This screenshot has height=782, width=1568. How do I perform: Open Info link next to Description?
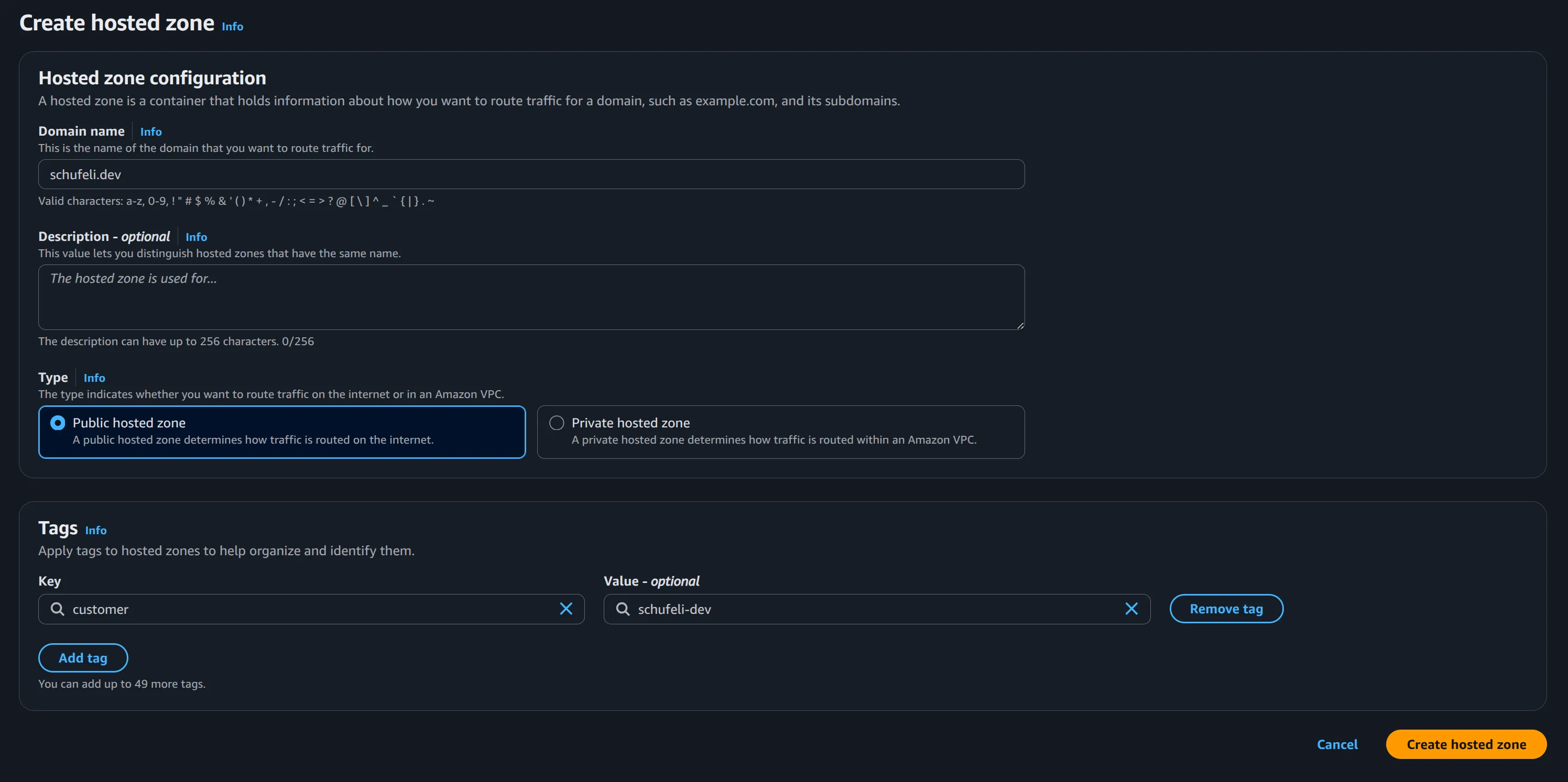pos(195,237)
